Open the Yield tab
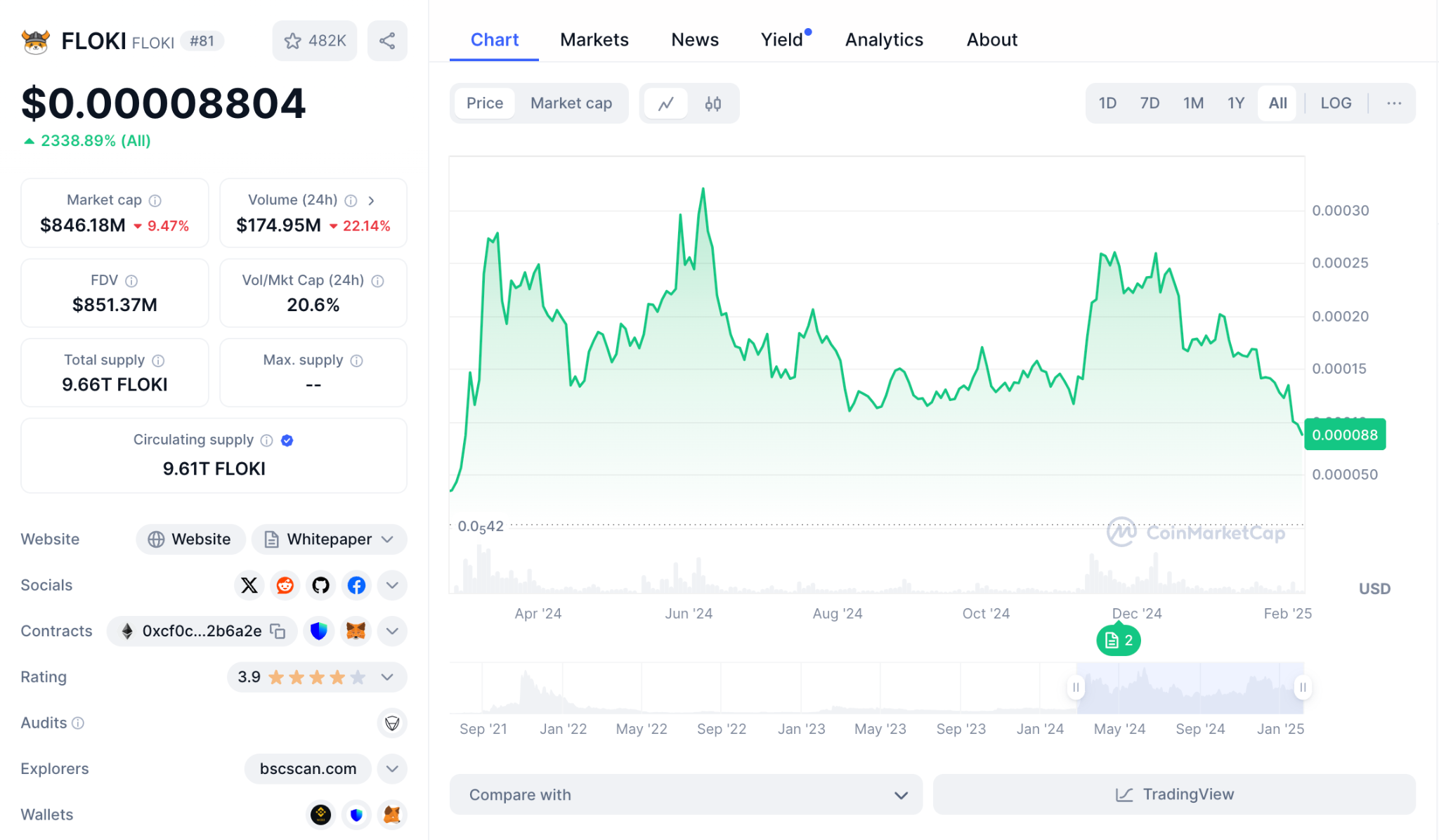 782,40
